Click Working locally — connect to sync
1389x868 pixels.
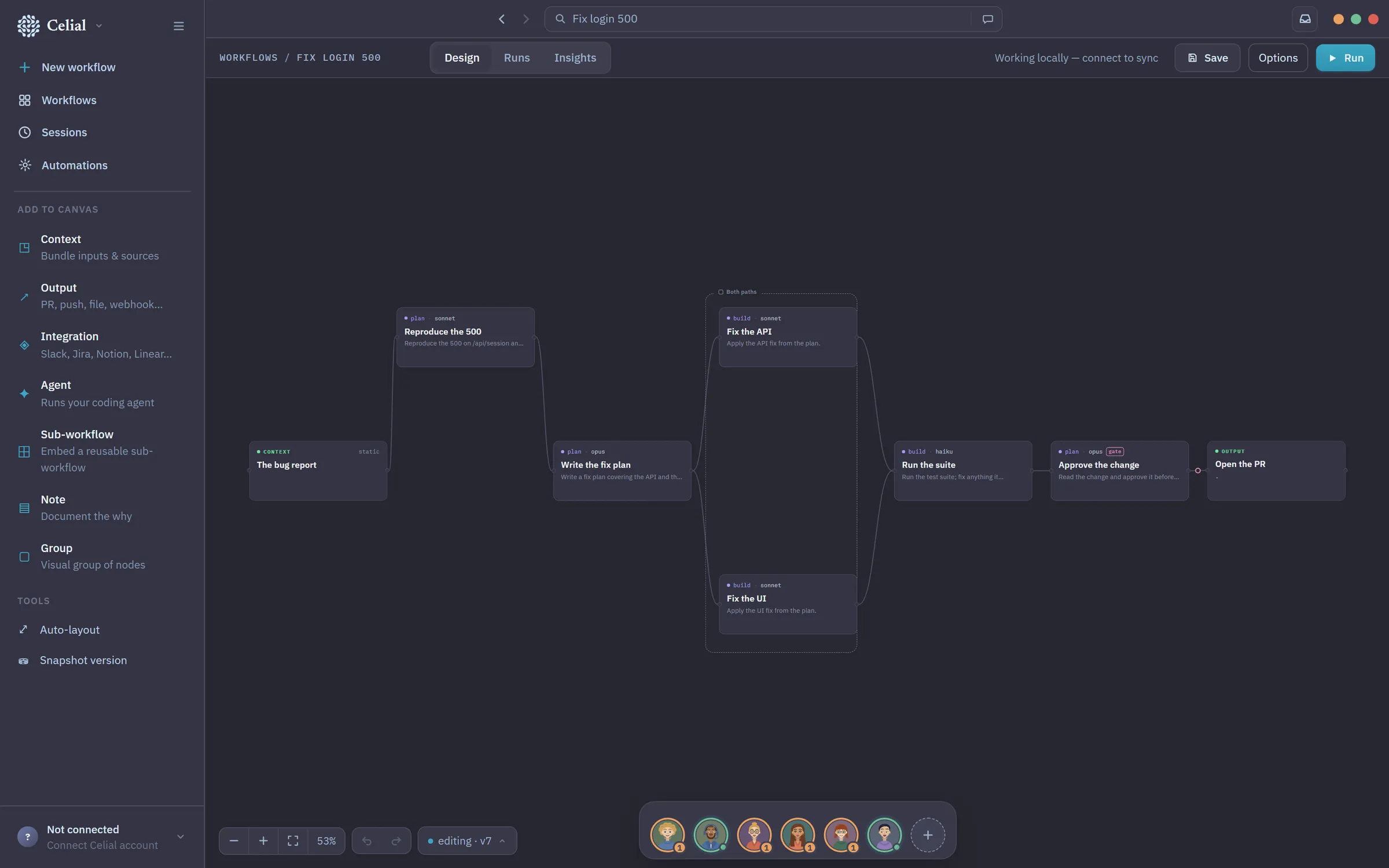(x=1076, y=58)
